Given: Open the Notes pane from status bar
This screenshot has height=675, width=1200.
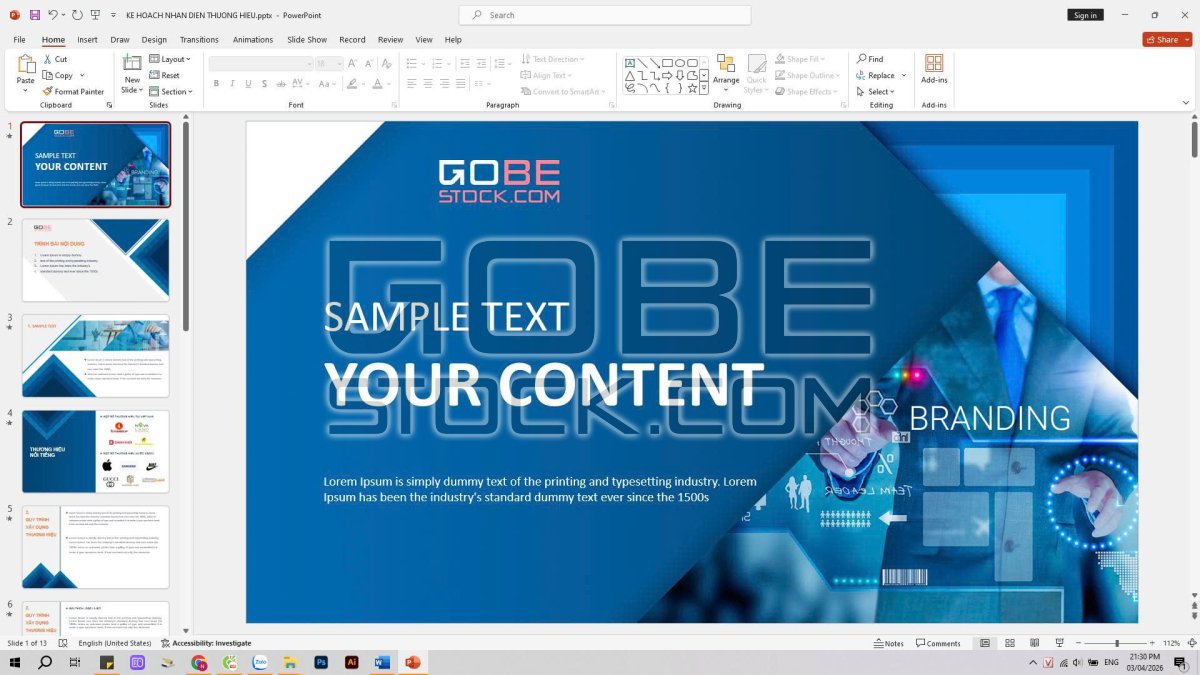Looking at the screenshot, I should pyautogui.click(x=888, y=643).
